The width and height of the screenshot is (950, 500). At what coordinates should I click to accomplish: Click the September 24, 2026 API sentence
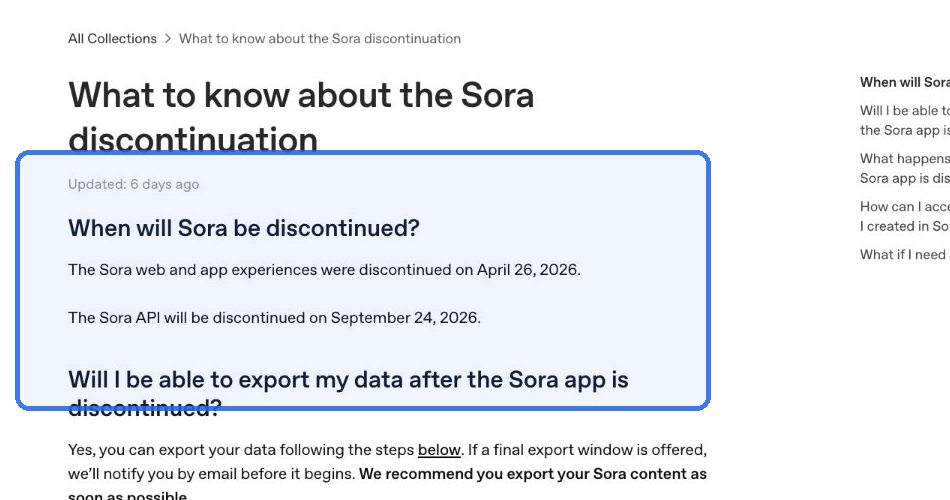tap(274, 318)
